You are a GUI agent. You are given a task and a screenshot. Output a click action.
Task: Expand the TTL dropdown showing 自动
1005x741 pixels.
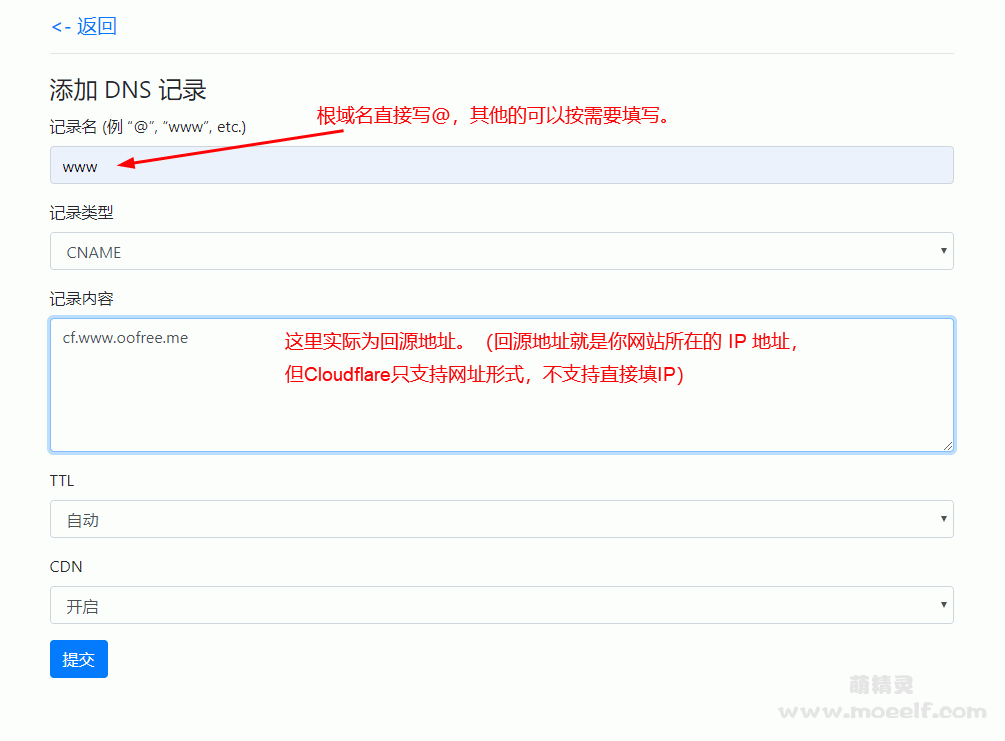(500, 520)
